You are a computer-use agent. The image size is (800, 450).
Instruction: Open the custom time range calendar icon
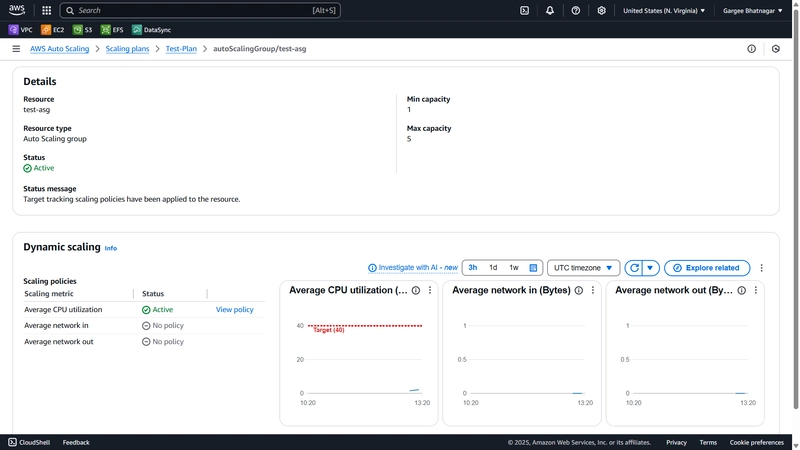pyautogui.click(x=533, y=268)
